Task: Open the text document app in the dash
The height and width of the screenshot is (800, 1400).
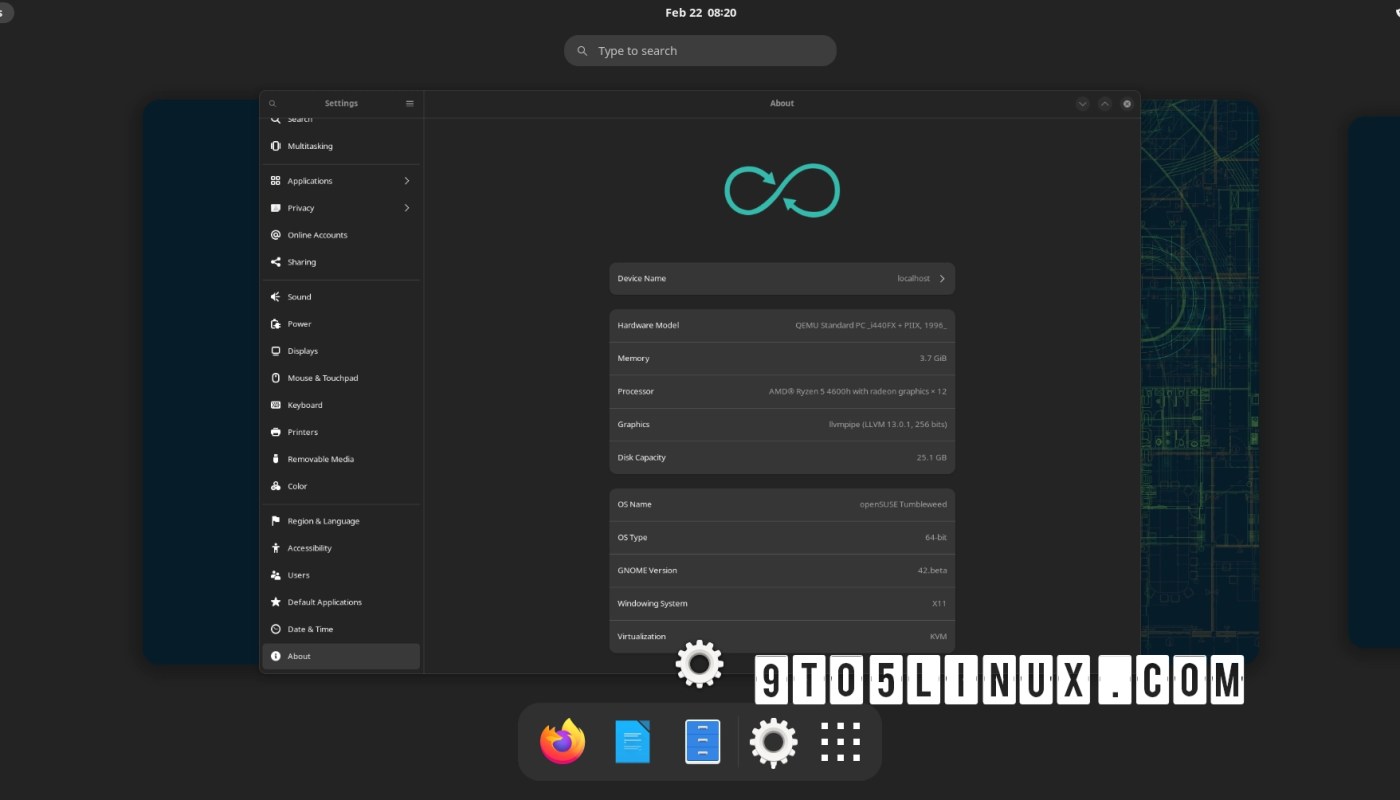Action: tap(632, 742)
